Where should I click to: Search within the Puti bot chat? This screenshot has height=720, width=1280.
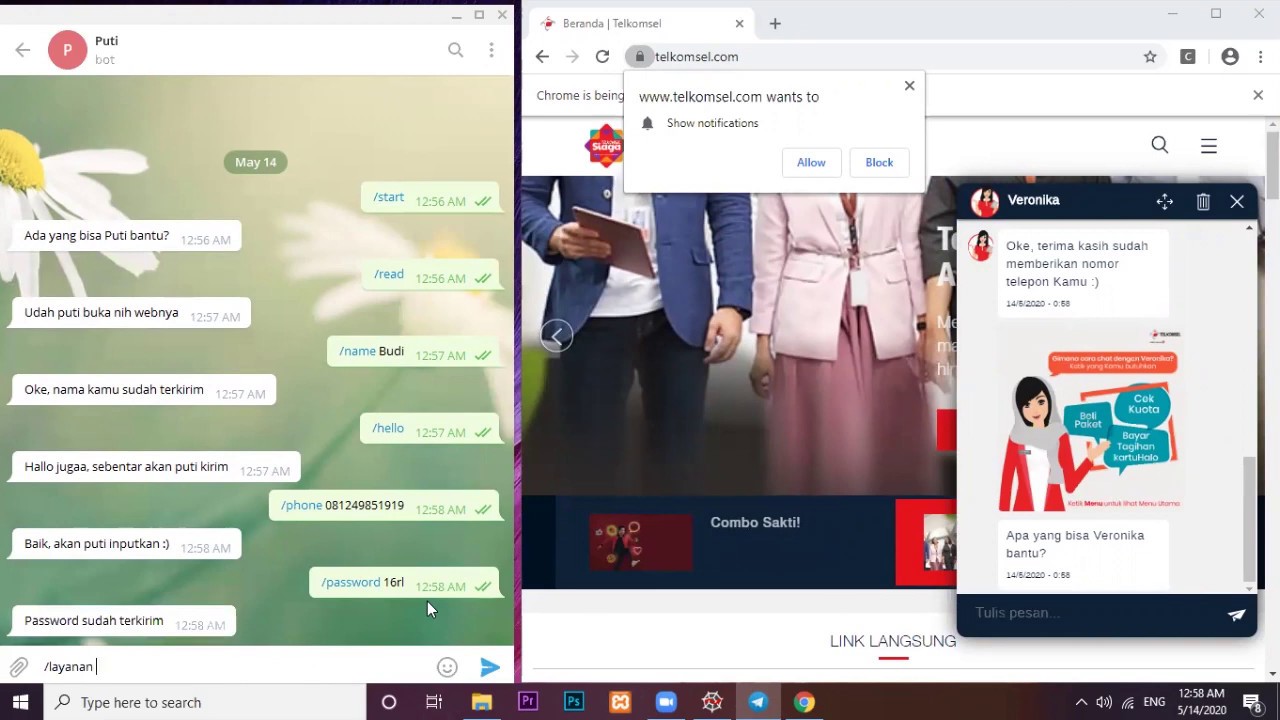456,50
